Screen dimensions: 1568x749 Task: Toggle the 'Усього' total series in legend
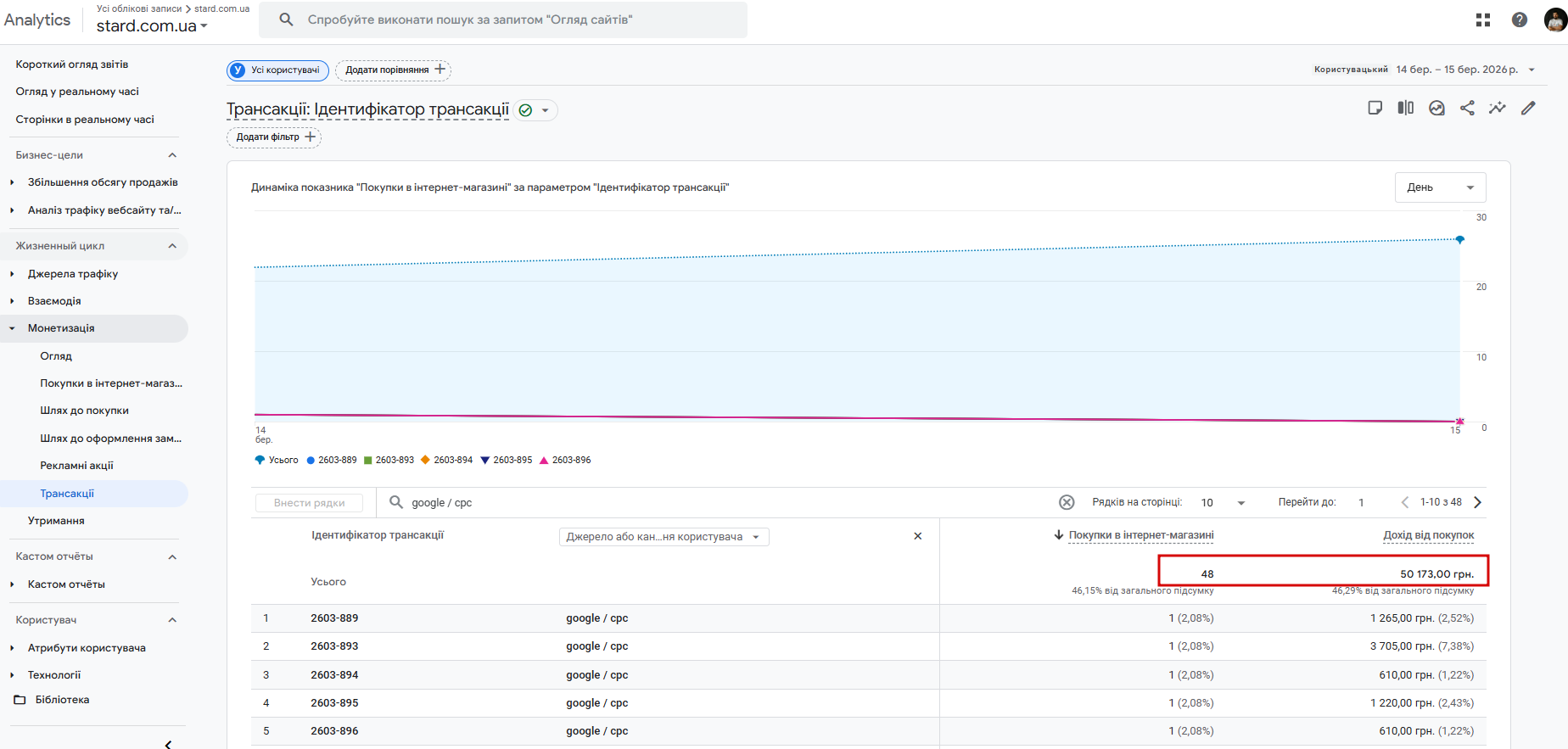[277, 460]
